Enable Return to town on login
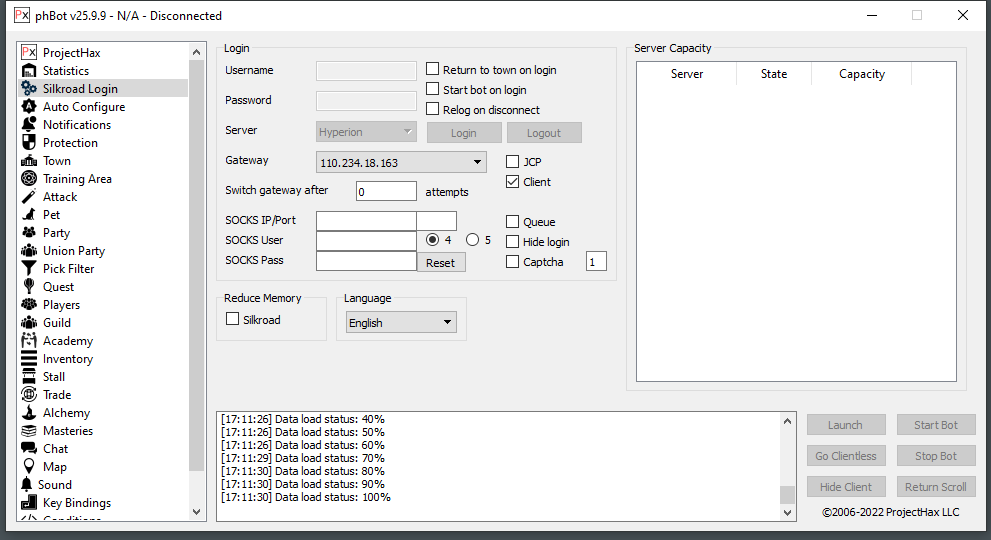Screen dimensions: 991x540 tap(433, 70)
